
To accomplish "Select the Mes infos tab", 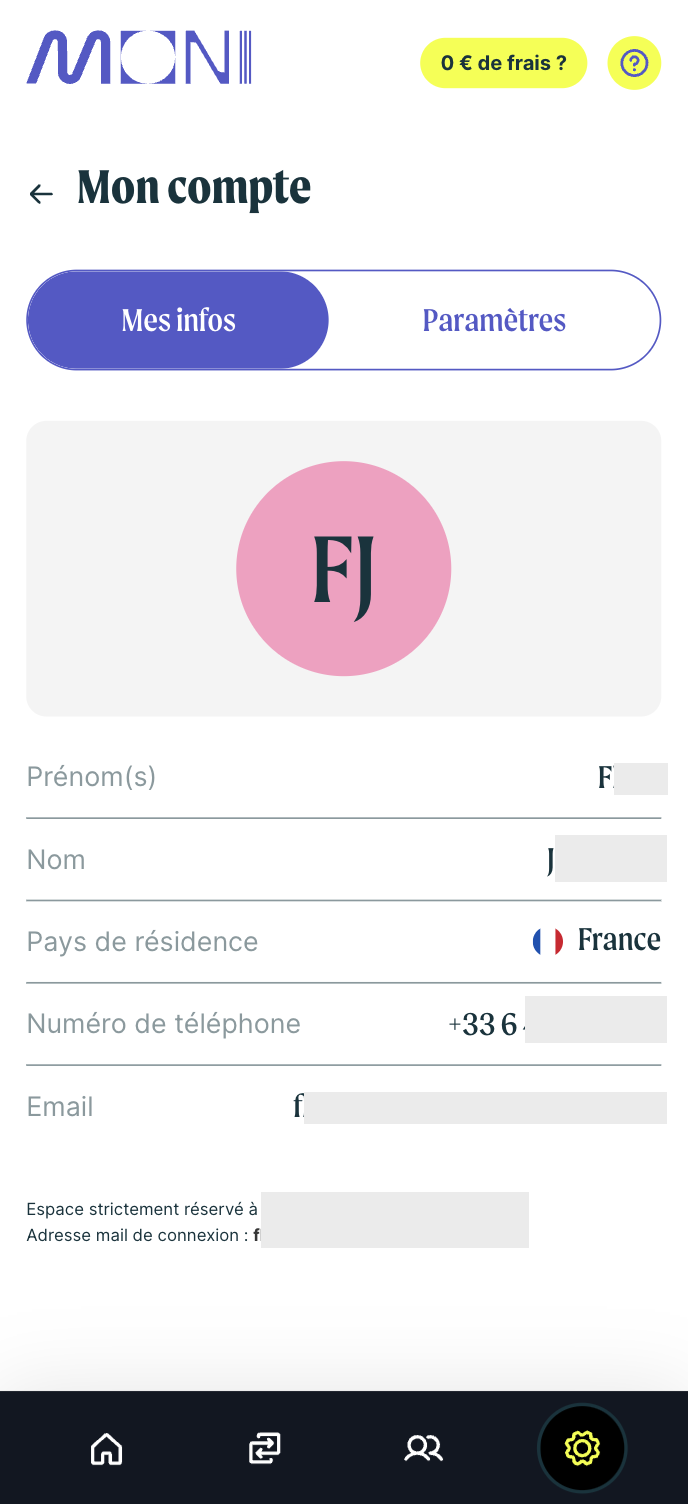I will coord(178,320).
